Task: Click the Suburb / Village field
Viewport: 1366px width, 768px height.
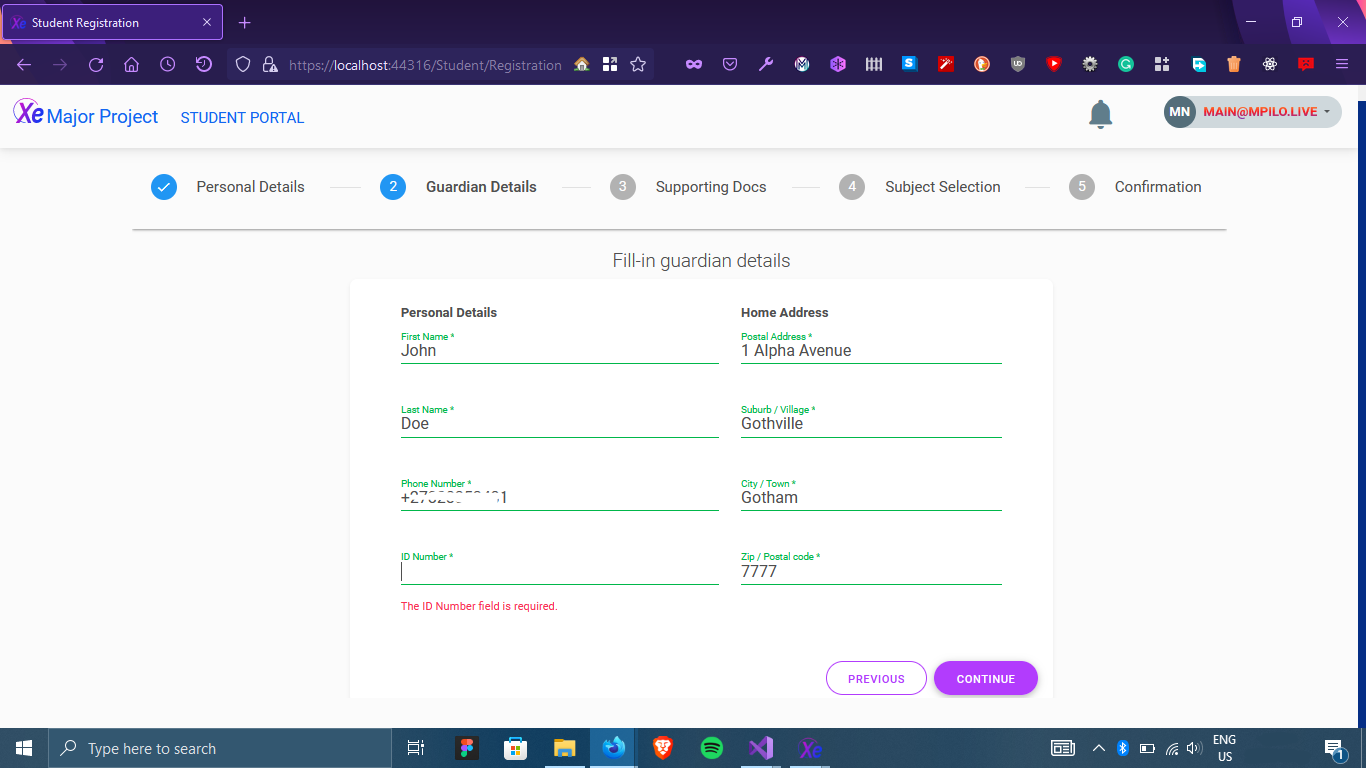Action: [x=871, y=424]
